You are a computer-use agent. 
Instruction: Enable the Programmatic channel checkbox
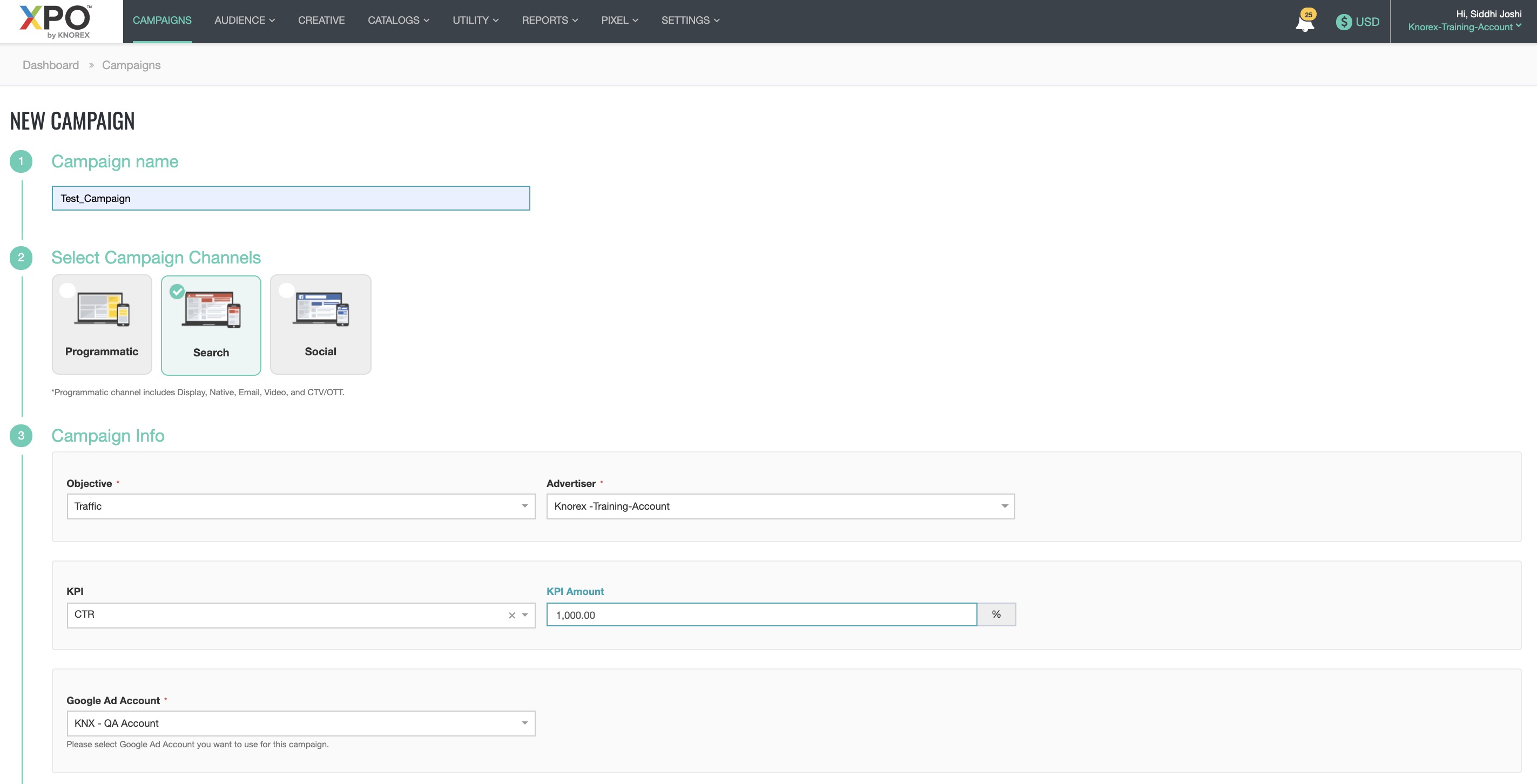click(x=68, y=290)
